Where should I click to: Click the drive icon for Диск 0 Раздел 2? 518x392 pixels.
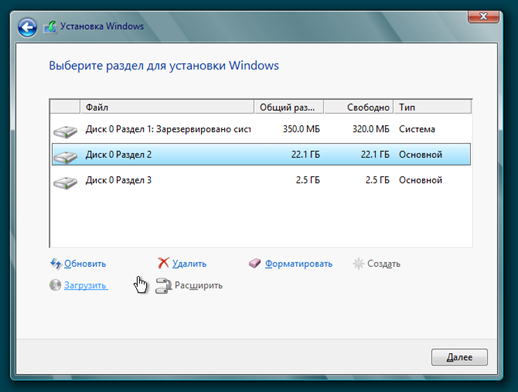[x=65, y=156]
